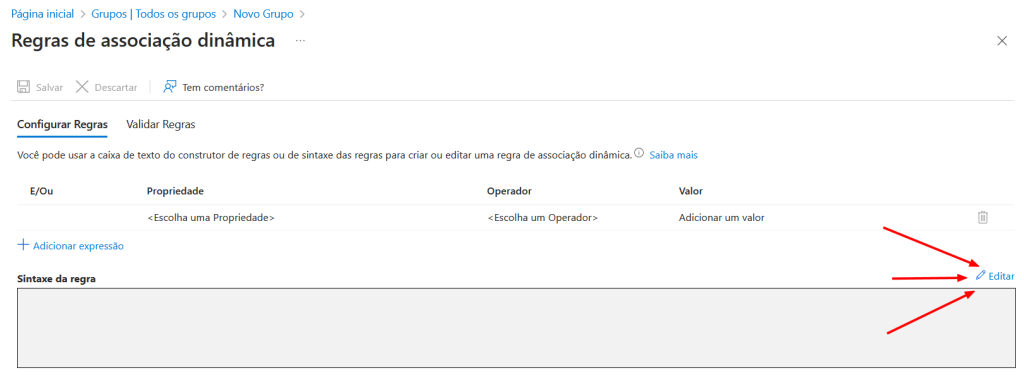Click the Salvar button label
1024x375 pixels.
click(50, 88)
